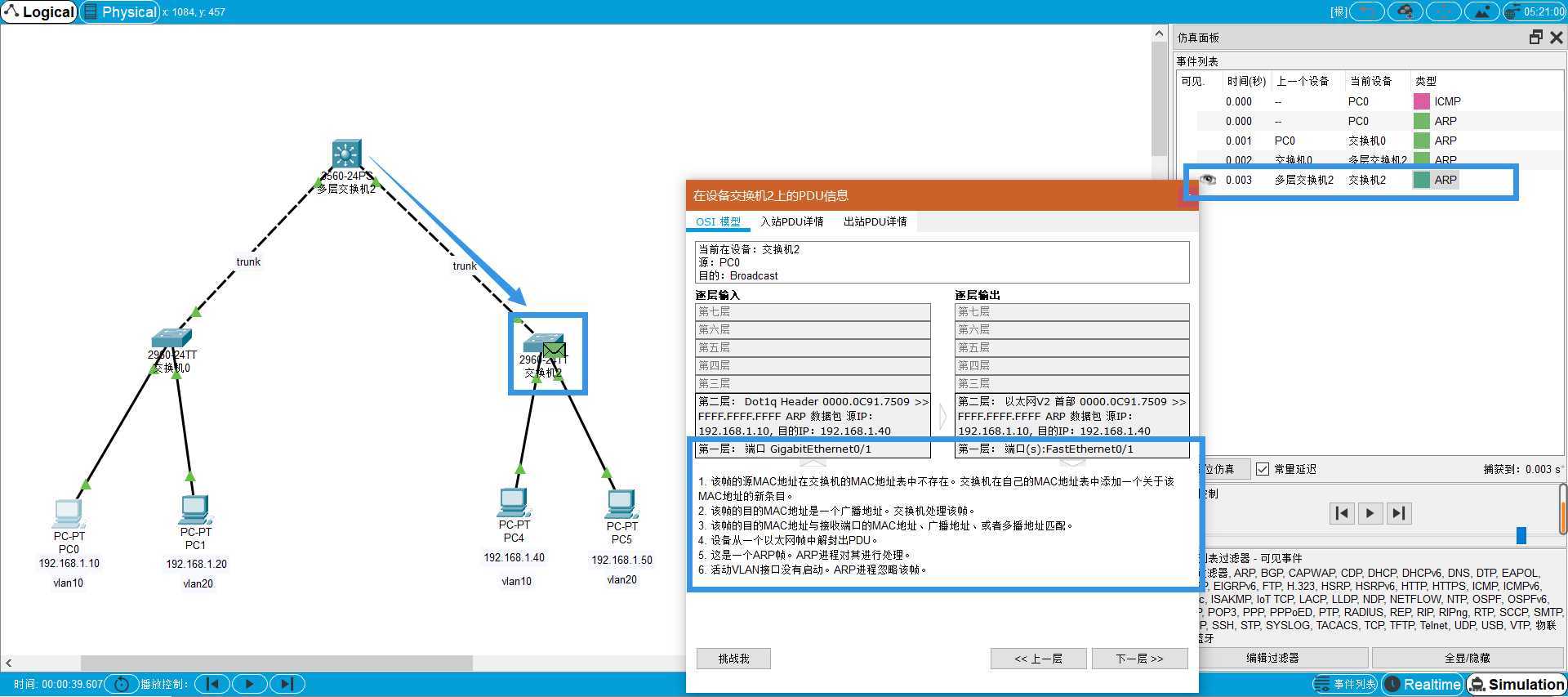Select input layer 第二层 Dot1q Header entry
Screen dimensions: 1568x697
813,416
